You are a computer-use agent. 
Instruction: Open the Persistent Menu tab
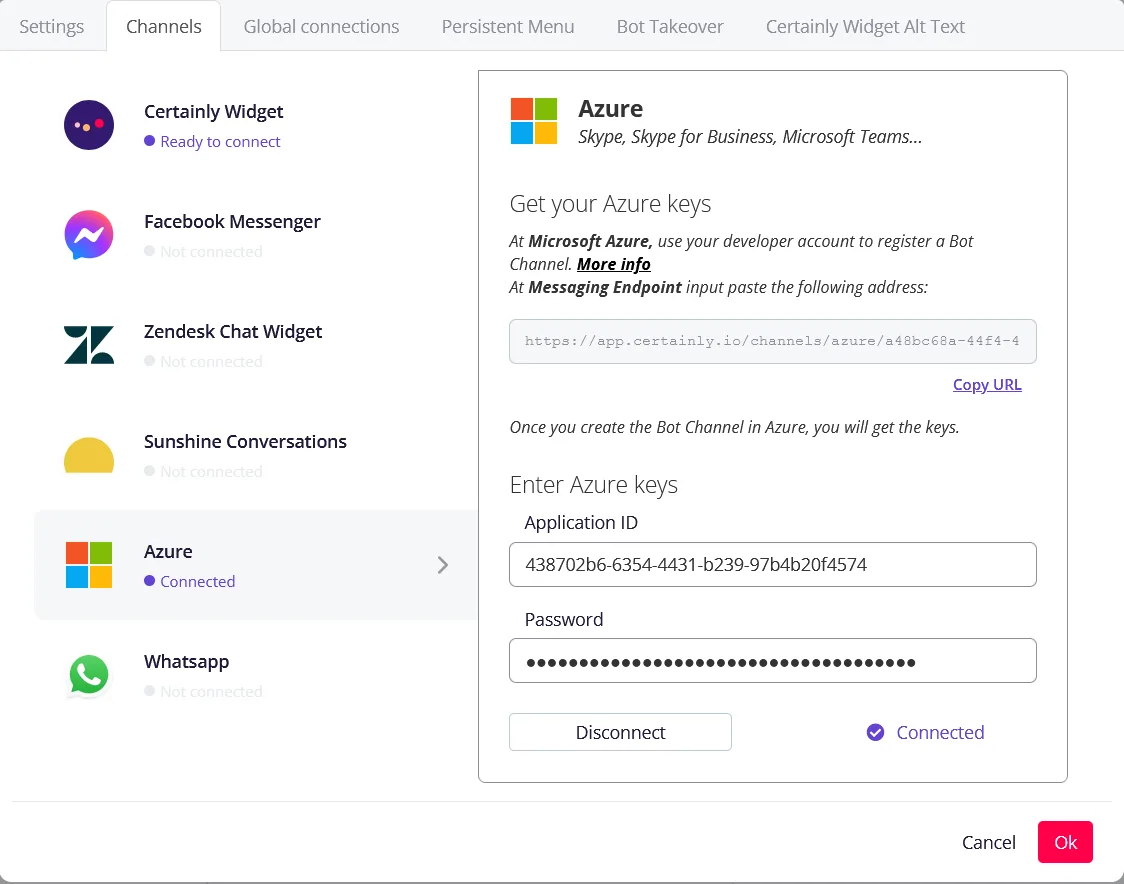click(x=508, y=27)
